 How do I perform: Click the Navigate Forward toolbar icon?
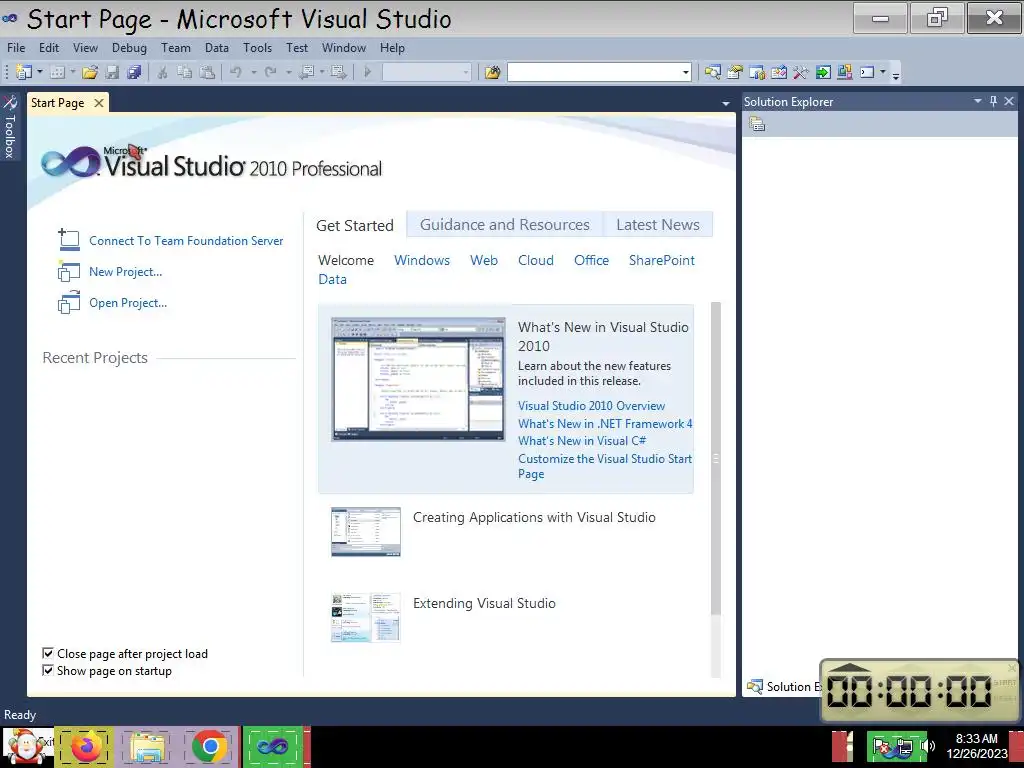click(338, 72)
